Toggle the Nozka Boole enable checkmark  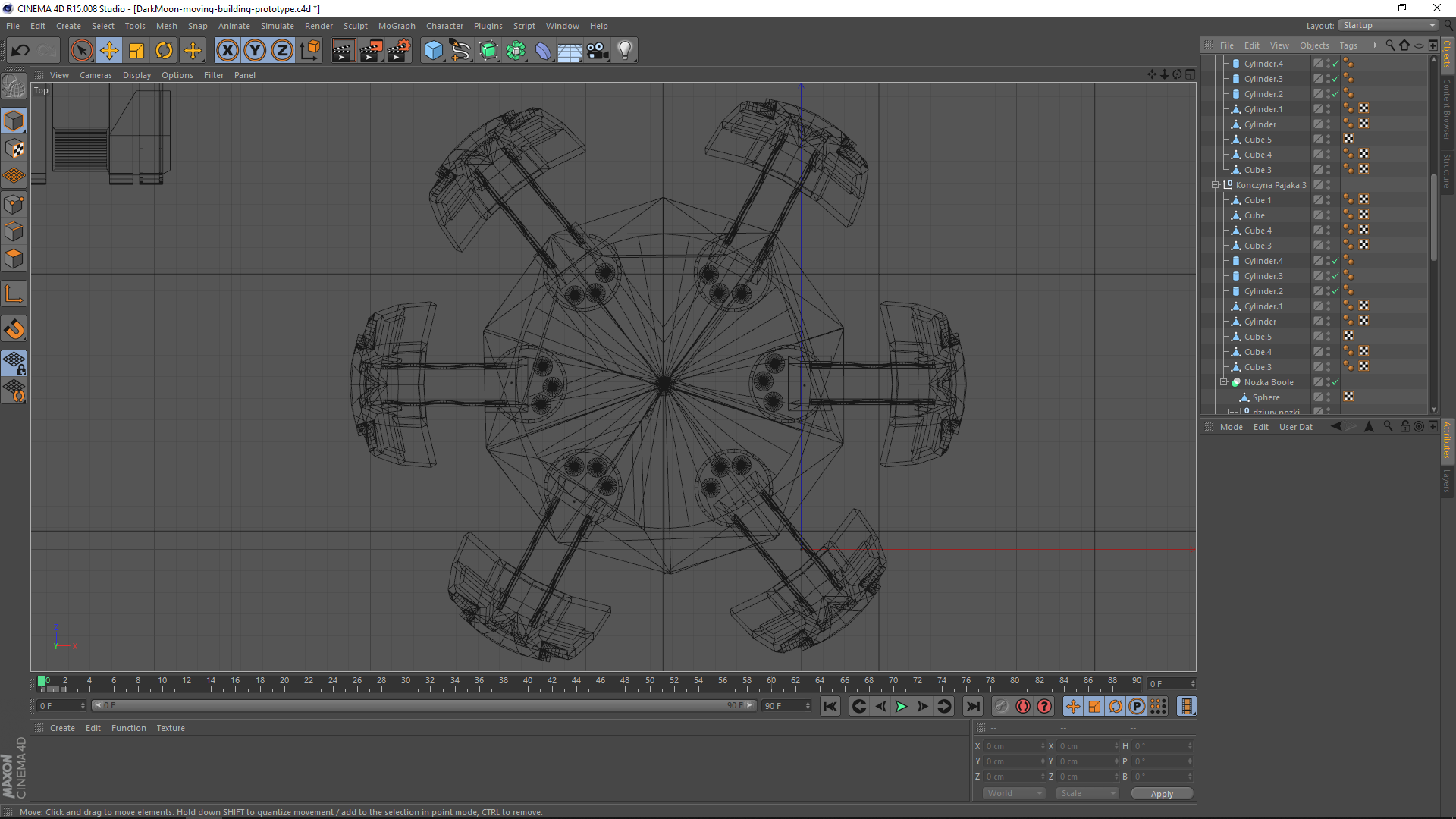pos(1335,382)
